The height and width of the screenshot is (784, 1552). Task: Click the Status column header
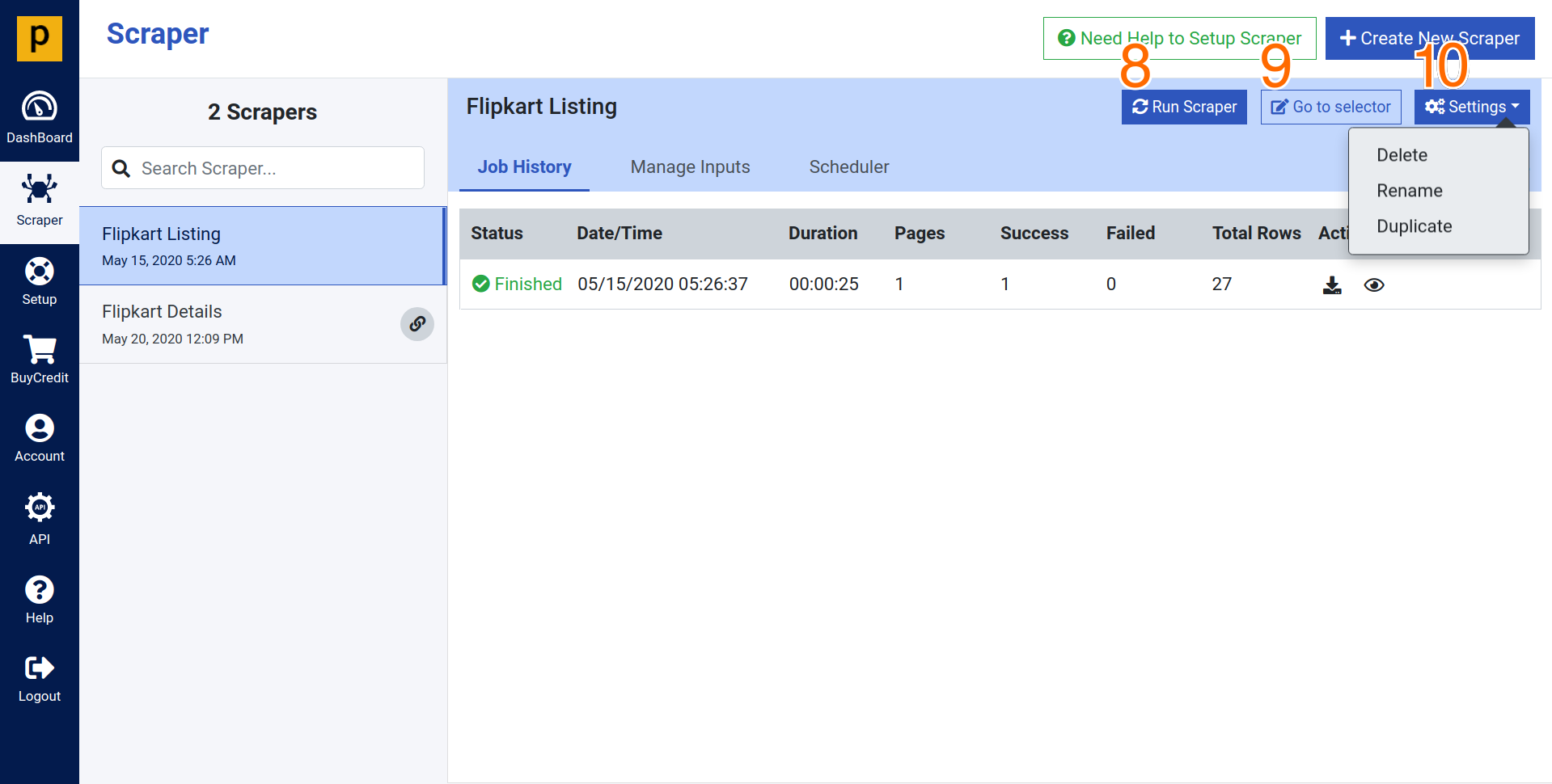[497, 233]
